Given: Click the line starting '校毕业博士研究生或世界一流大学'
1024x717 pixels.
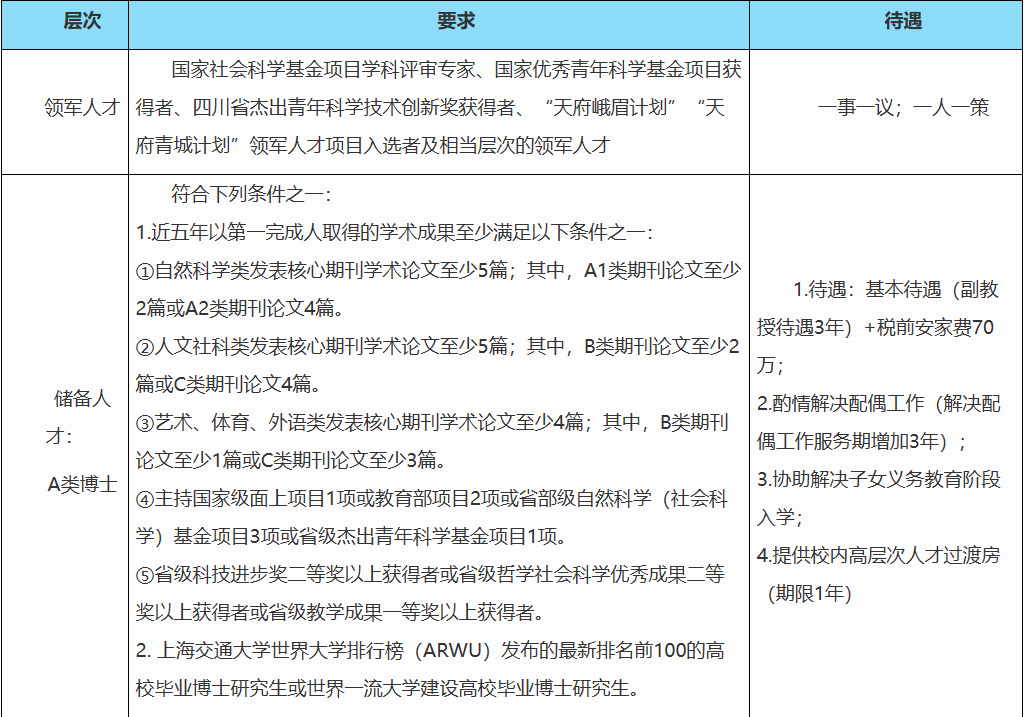Looking at the screenshot, I should [x=388, y=688].
